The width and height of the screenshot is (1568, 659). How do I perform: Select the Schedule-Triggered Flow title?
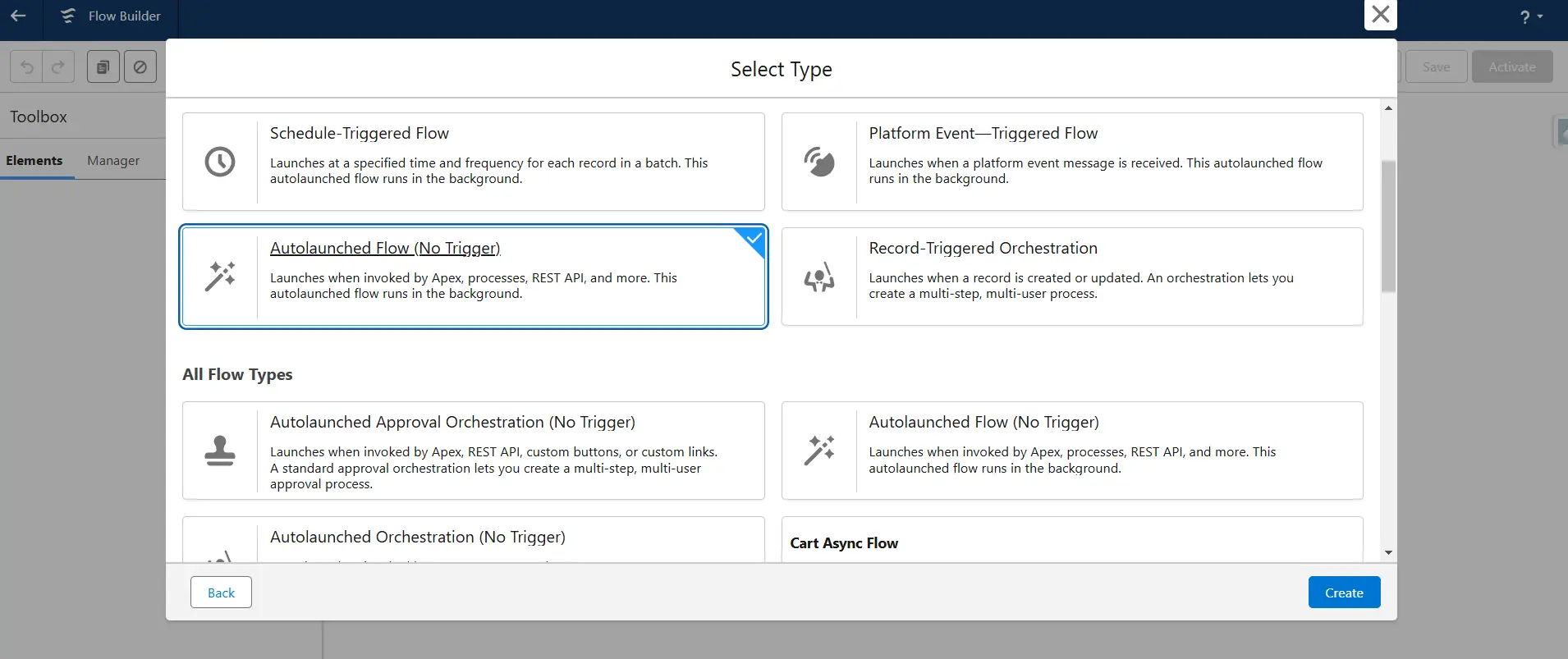click(360, 133)
